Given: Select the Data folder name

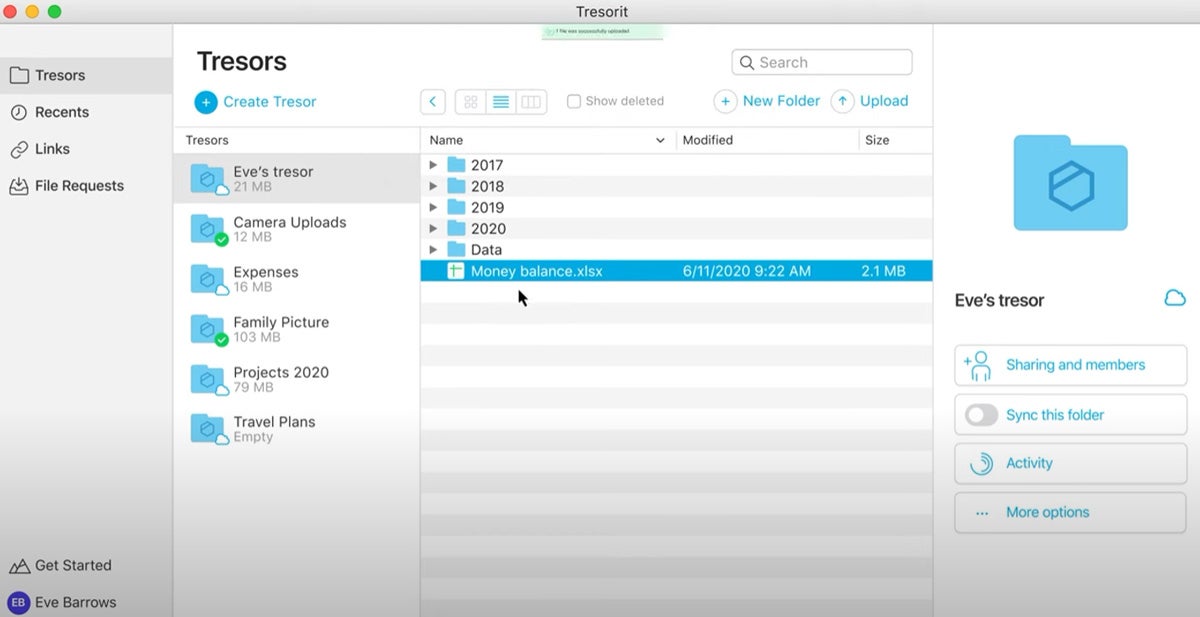Looking at the screenshot, I should [486, 250].
